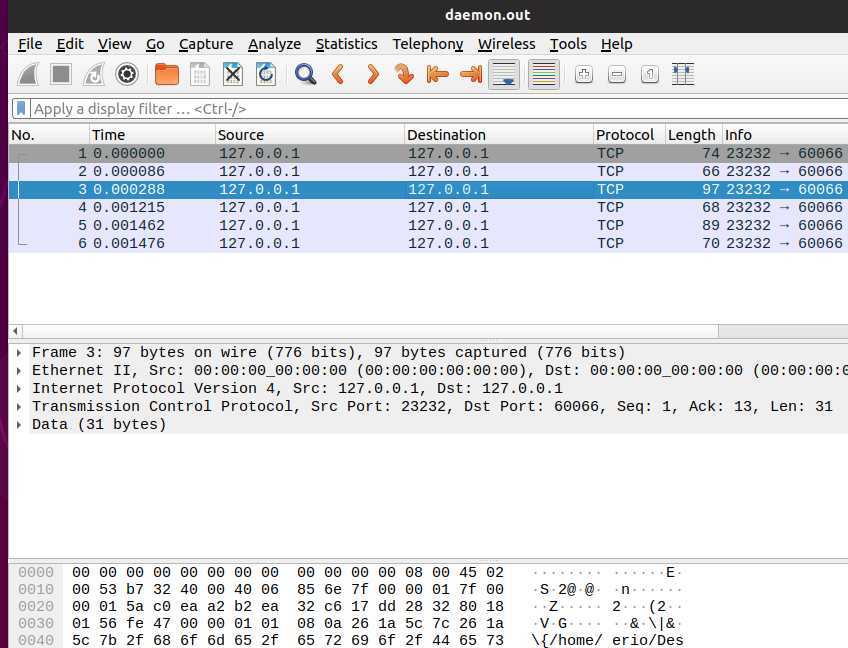Click the ASCII text \{/home/ in bytes pane
Viewport: 848px width, 648px height.
[x=566, y=640]
